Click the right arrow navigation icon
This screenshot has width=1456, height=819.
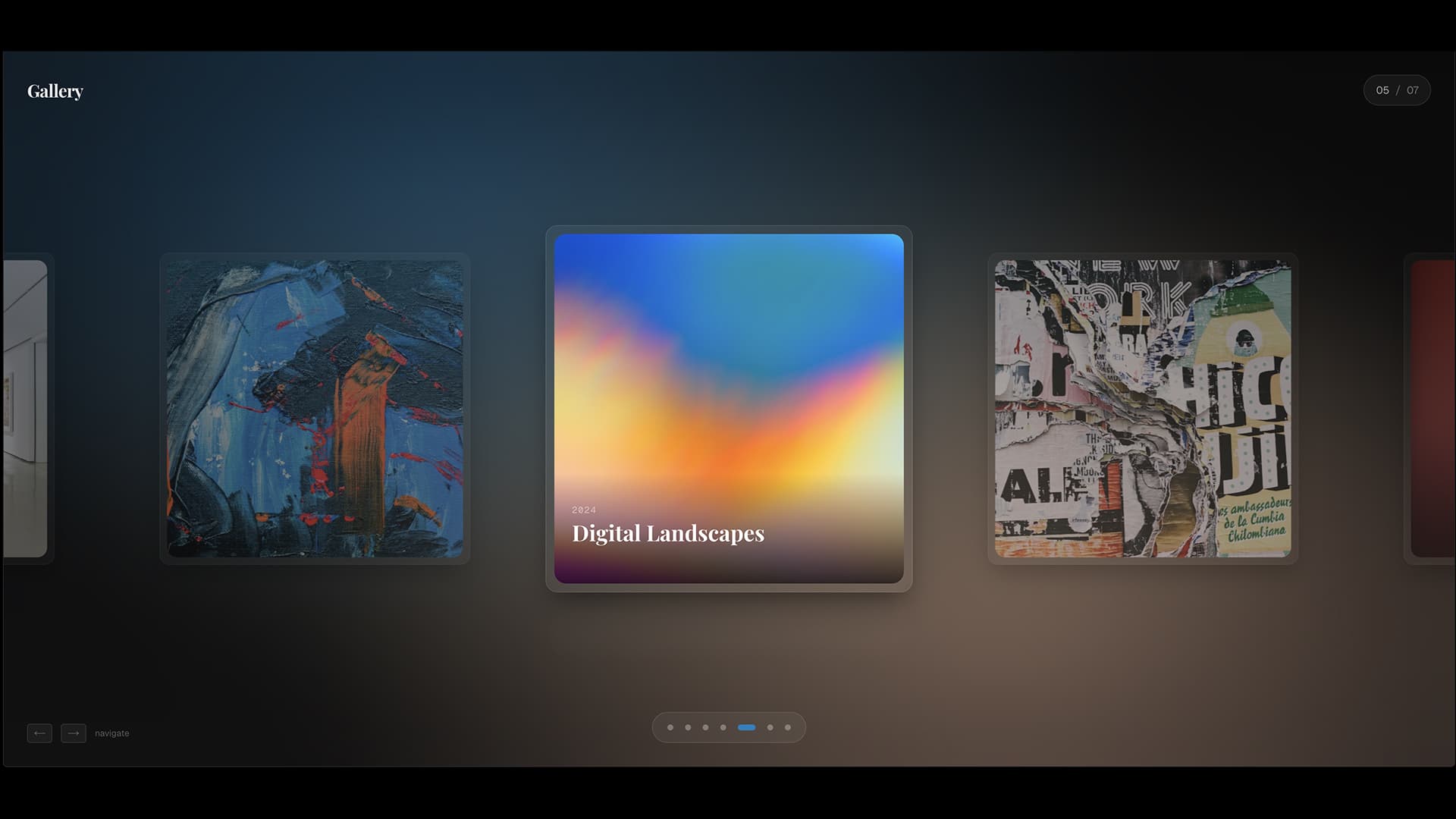click(74, 733)
